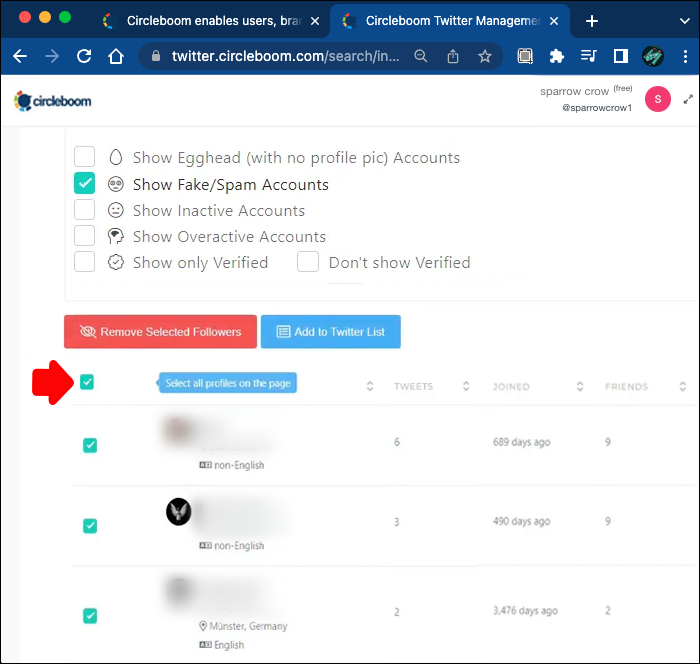Screen dimensions: 700x664
Task: Go back with the browser back arrow
Action: (x=20, y=56)
